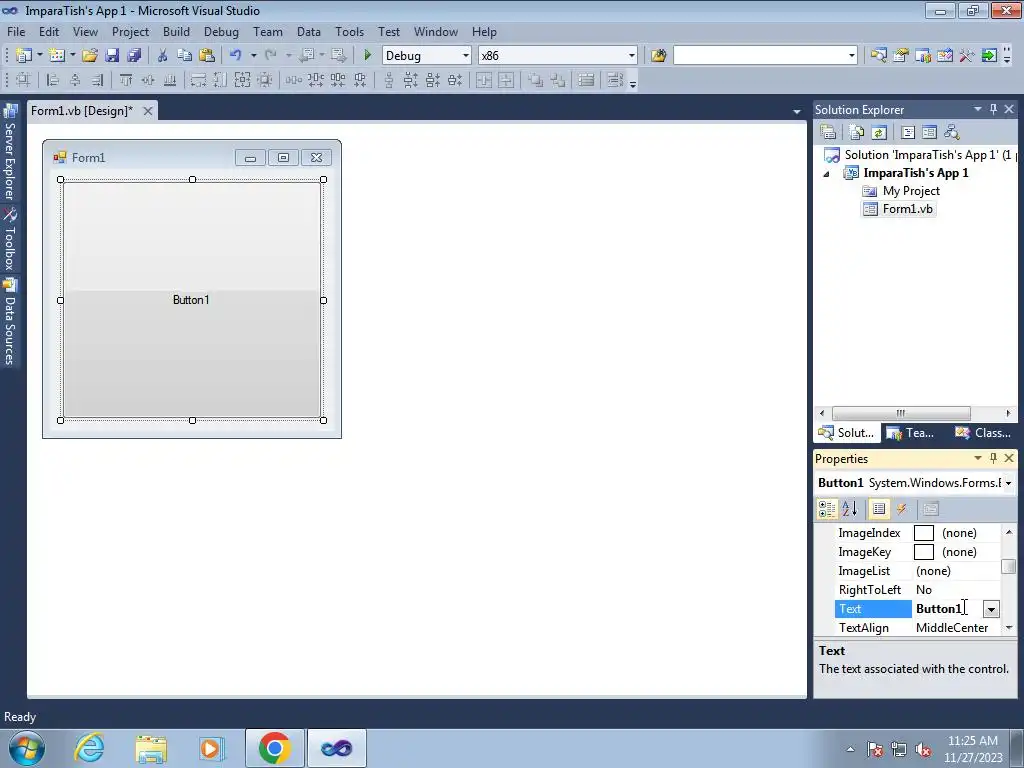Screen dimensions: 1024x768
Task: Open New Project icon dropdown arrow
Action: pos(40,56)
